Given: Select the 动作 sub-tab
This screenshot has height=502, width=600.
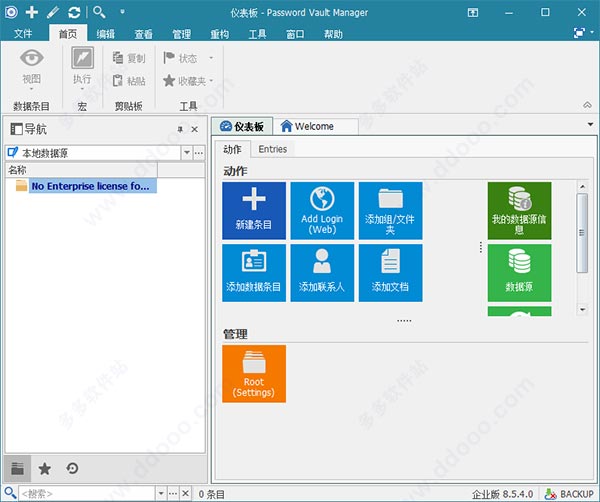Looking at the screenshot, I should click(x=232, y=149).
